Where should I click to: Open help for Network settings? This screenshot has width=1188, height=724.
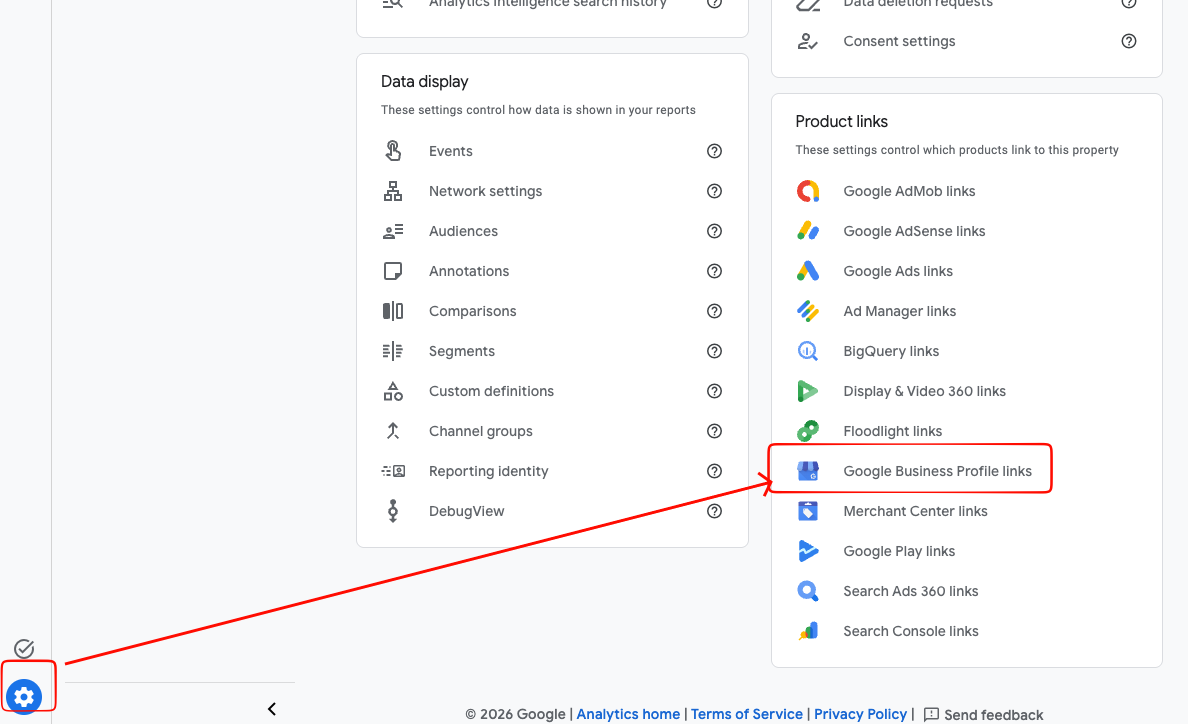(714, 191)
